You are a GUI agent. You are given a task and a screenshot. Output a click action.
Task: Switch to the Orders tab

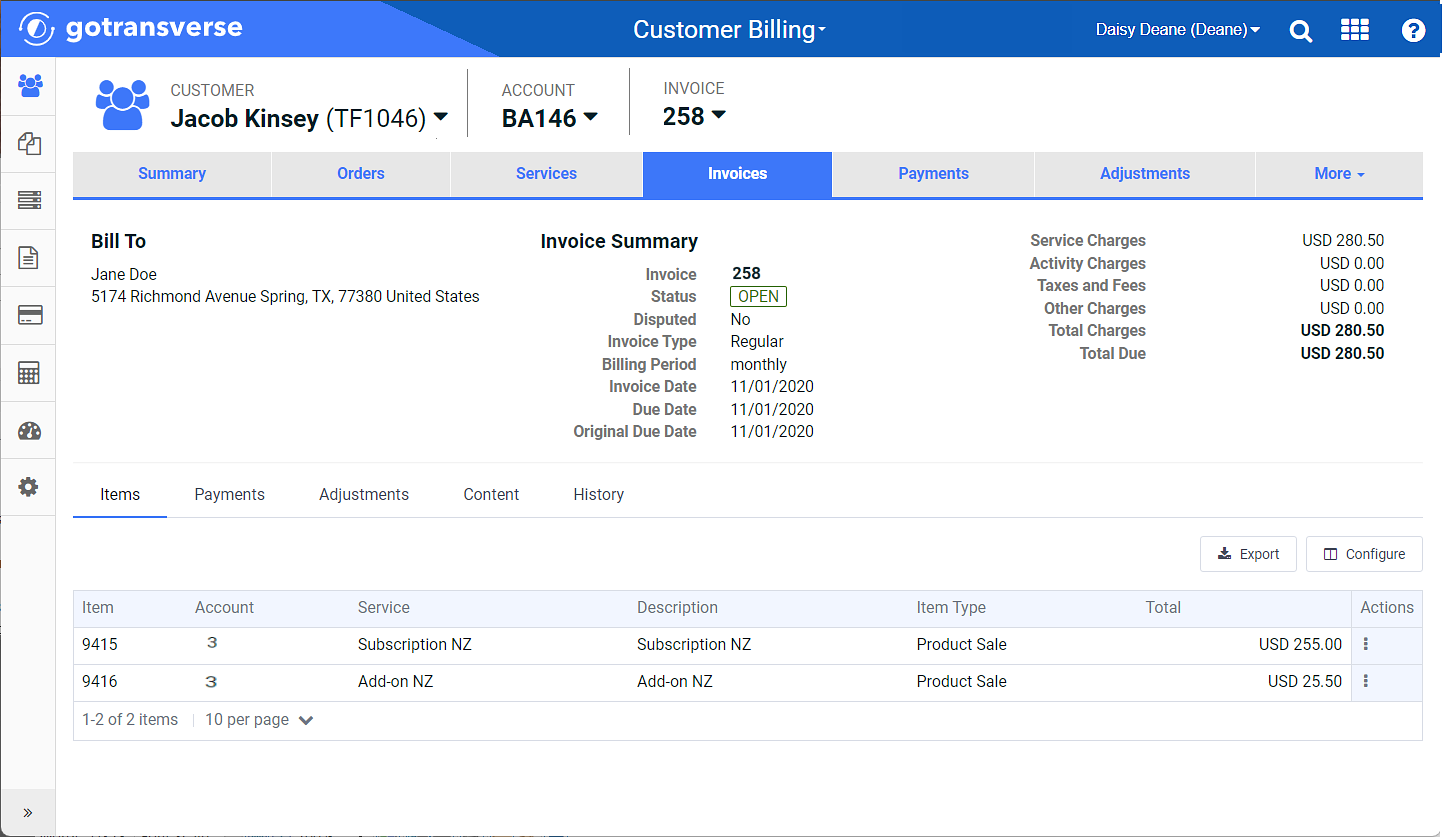pyautogui.click(x=361, y=174)
